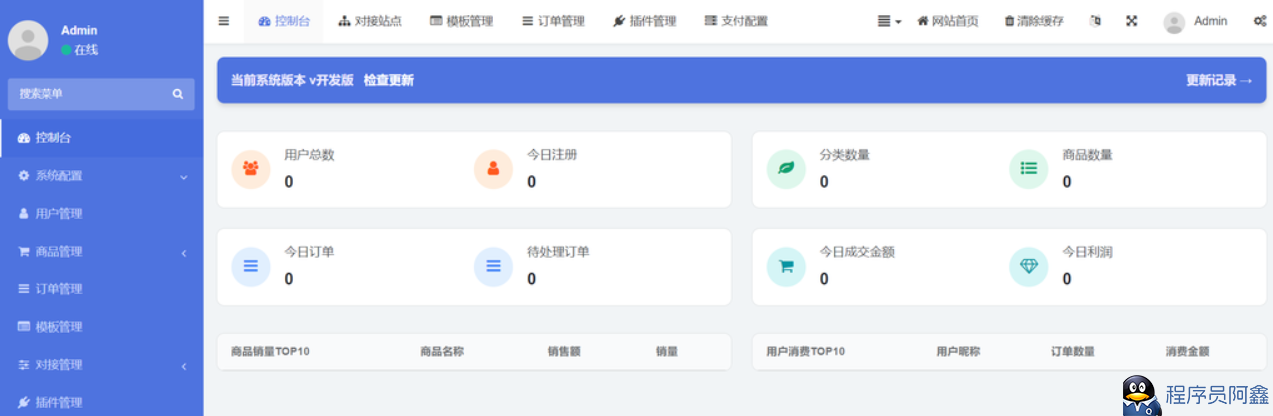Click the language switch icon
1273x416 pixels.
(1095, 21)
